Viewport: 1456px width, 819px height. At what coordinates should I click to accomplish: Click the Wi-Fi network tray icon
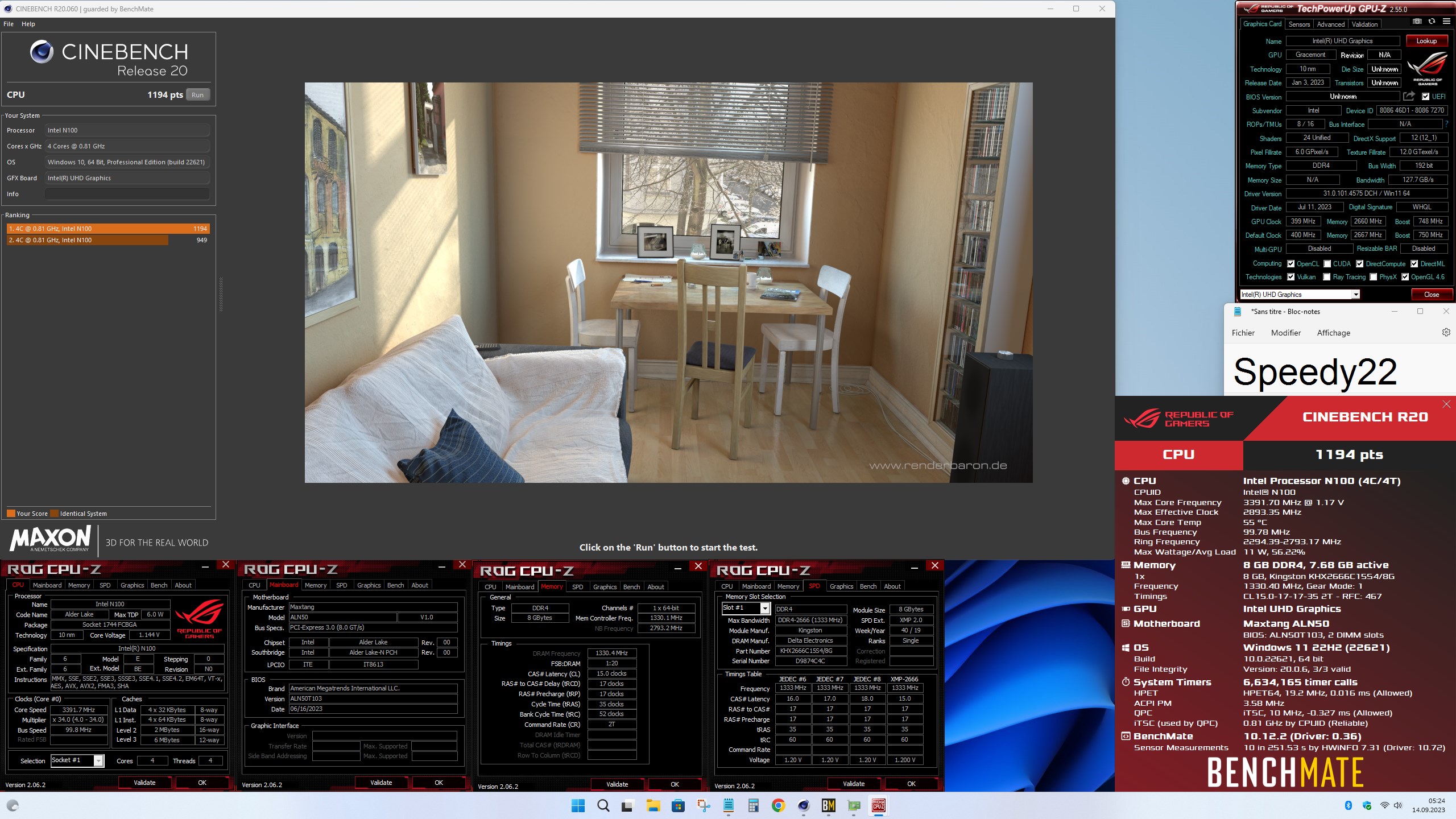coord(1384,805)
